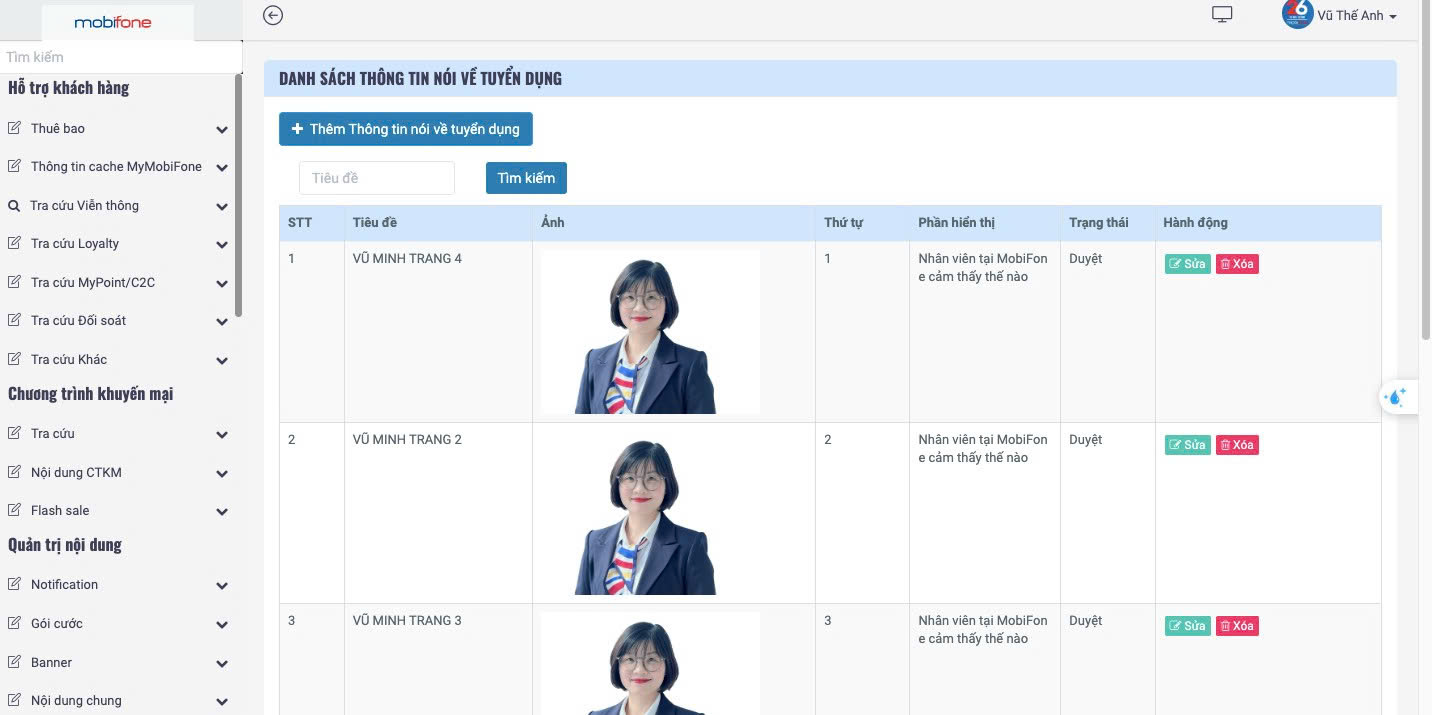This screenshot has height=715, width=1432.
Task: Click the monitor display icon in header
Action: click(1222, 15)
